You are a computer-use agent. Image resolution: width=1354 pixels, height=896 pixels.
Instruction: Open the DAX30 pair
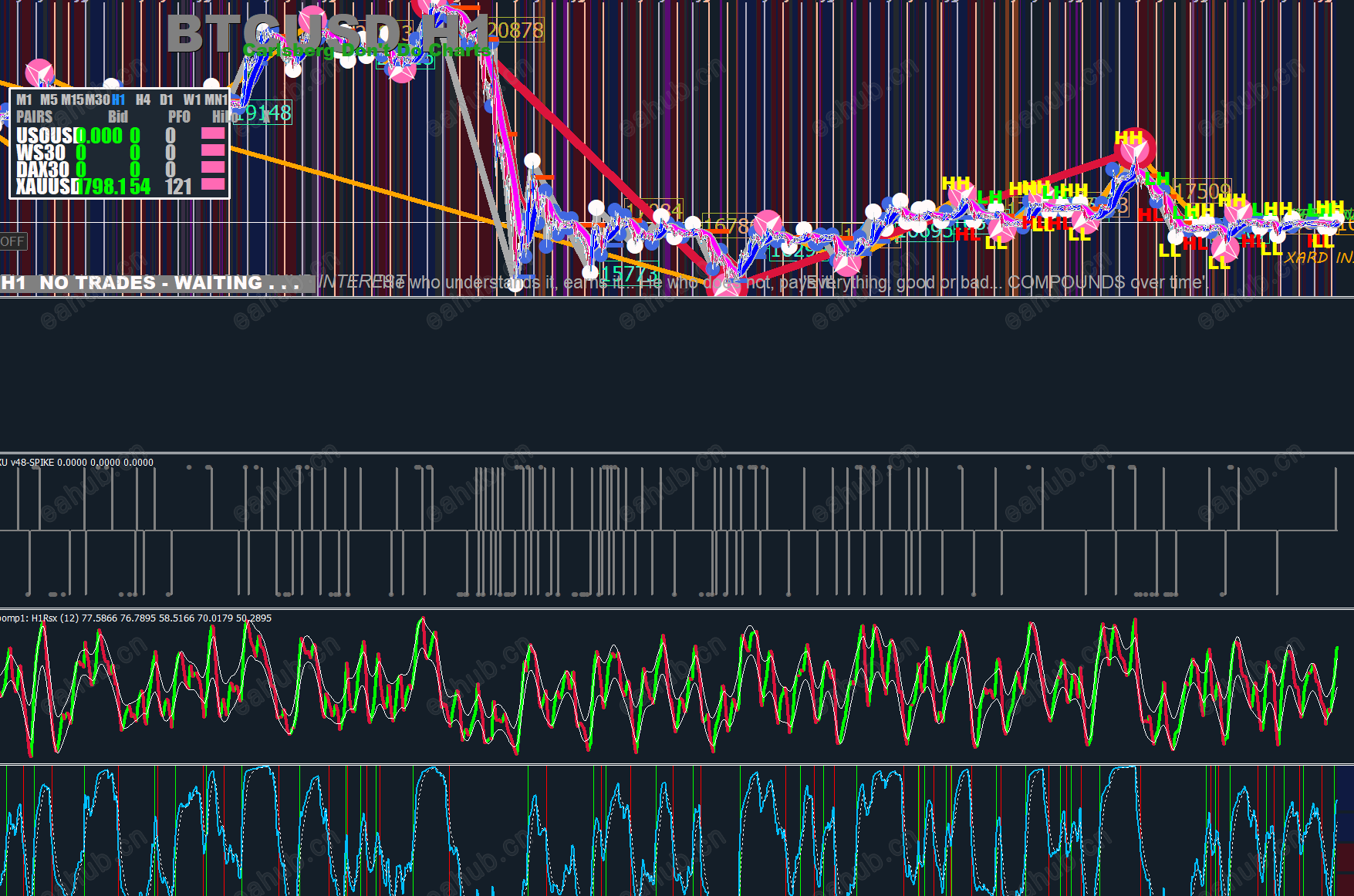coord(42,170)
